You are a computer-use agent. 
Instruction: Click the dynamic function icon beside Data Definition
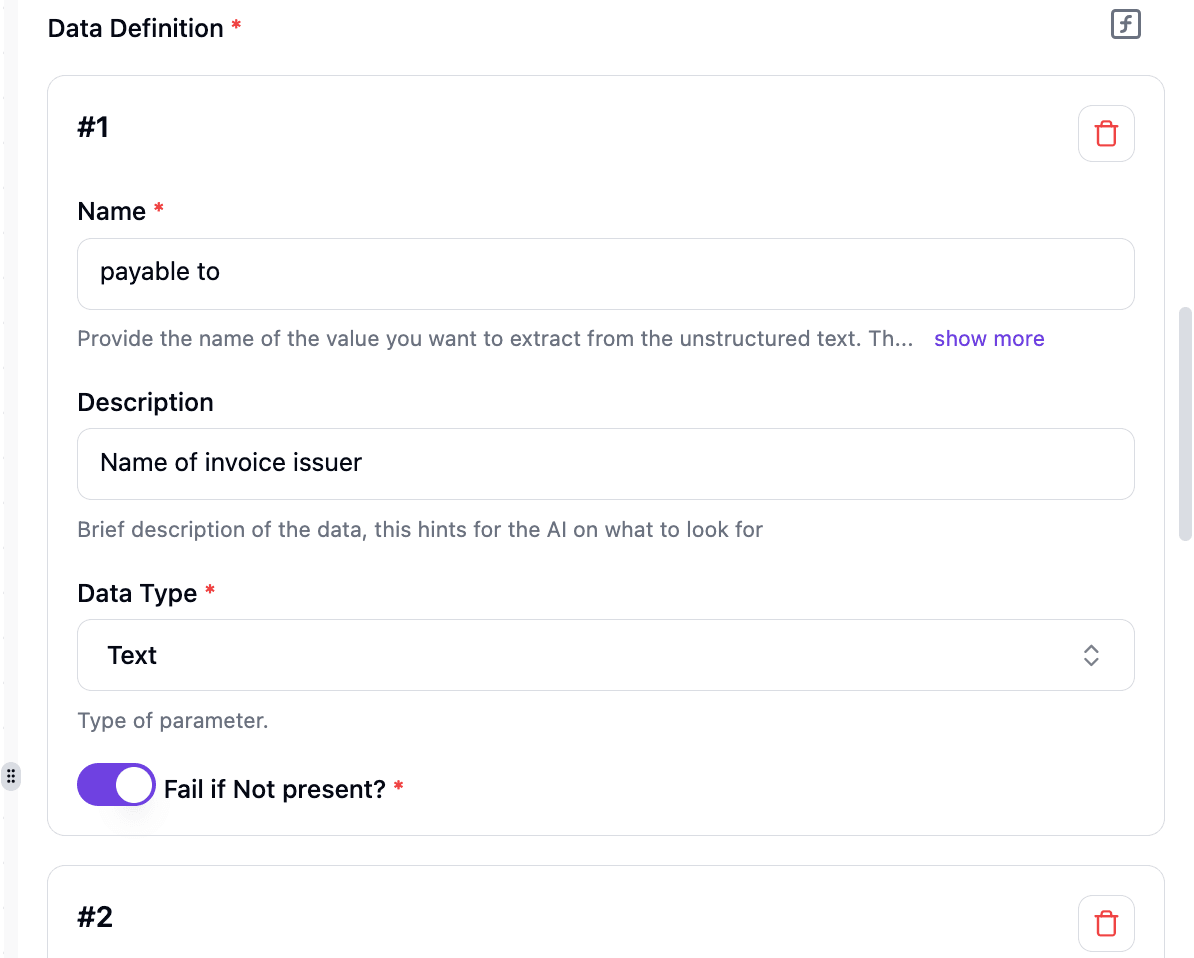[x=1126, y=25]
